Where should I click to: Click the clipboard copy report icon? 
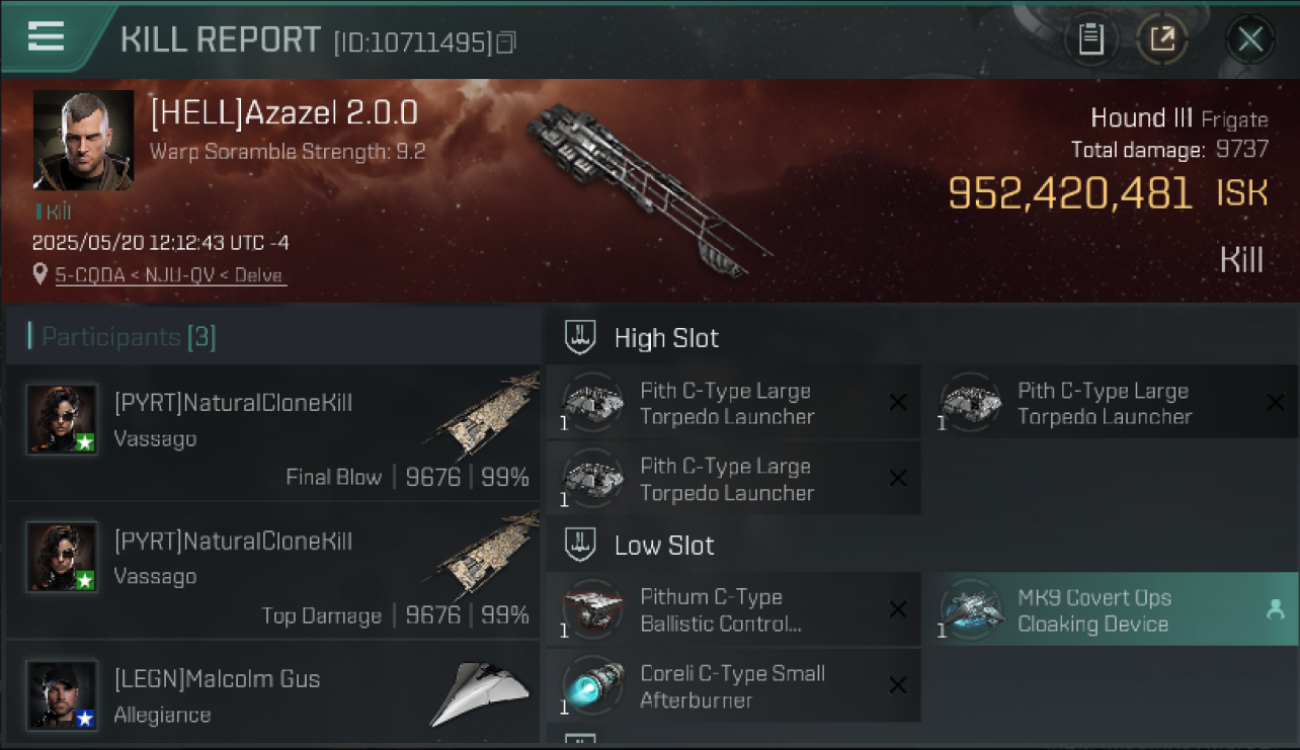click(1090, 40)
